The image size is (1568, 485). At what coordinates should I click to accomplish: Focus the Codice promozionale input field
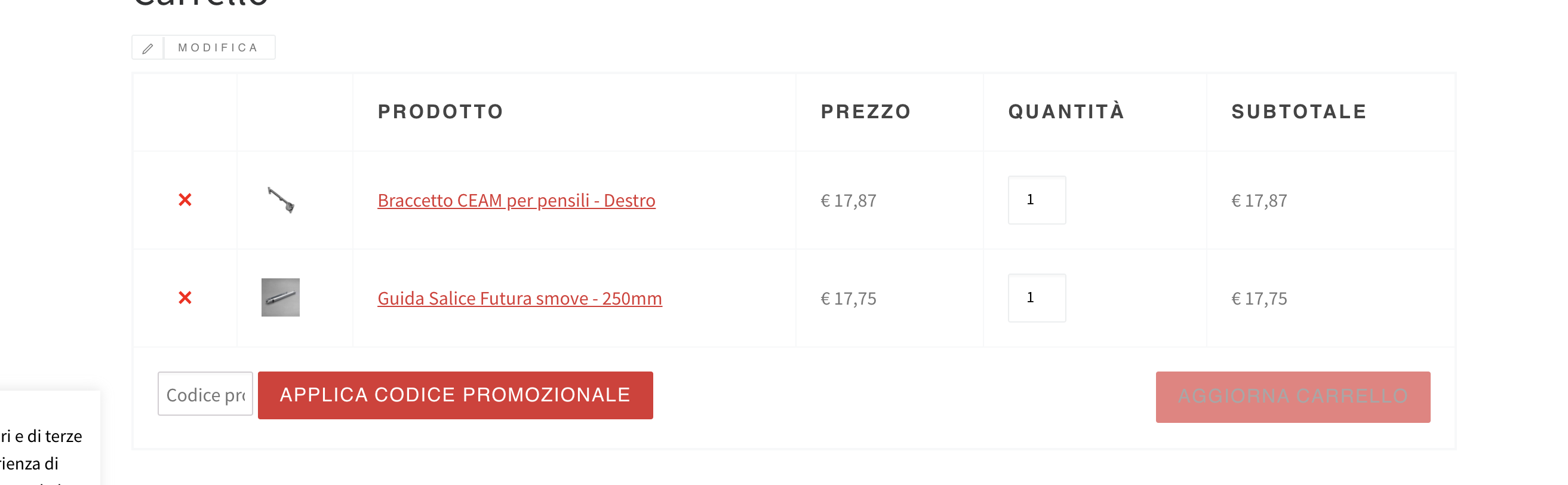pyautogui.click(x=206, y=394)
